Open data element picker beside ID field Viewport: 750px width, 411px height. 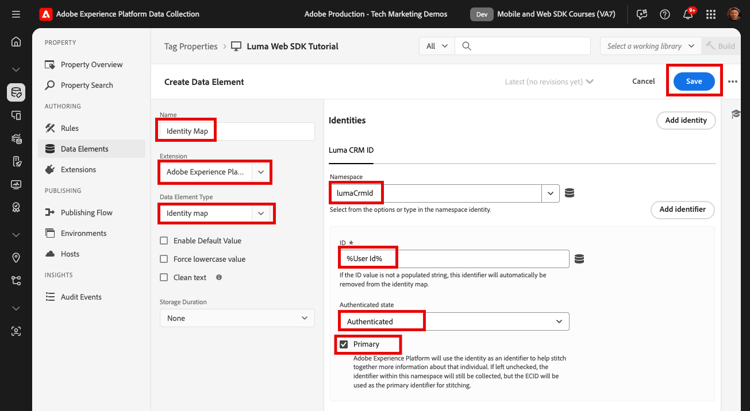pos(579,259)
